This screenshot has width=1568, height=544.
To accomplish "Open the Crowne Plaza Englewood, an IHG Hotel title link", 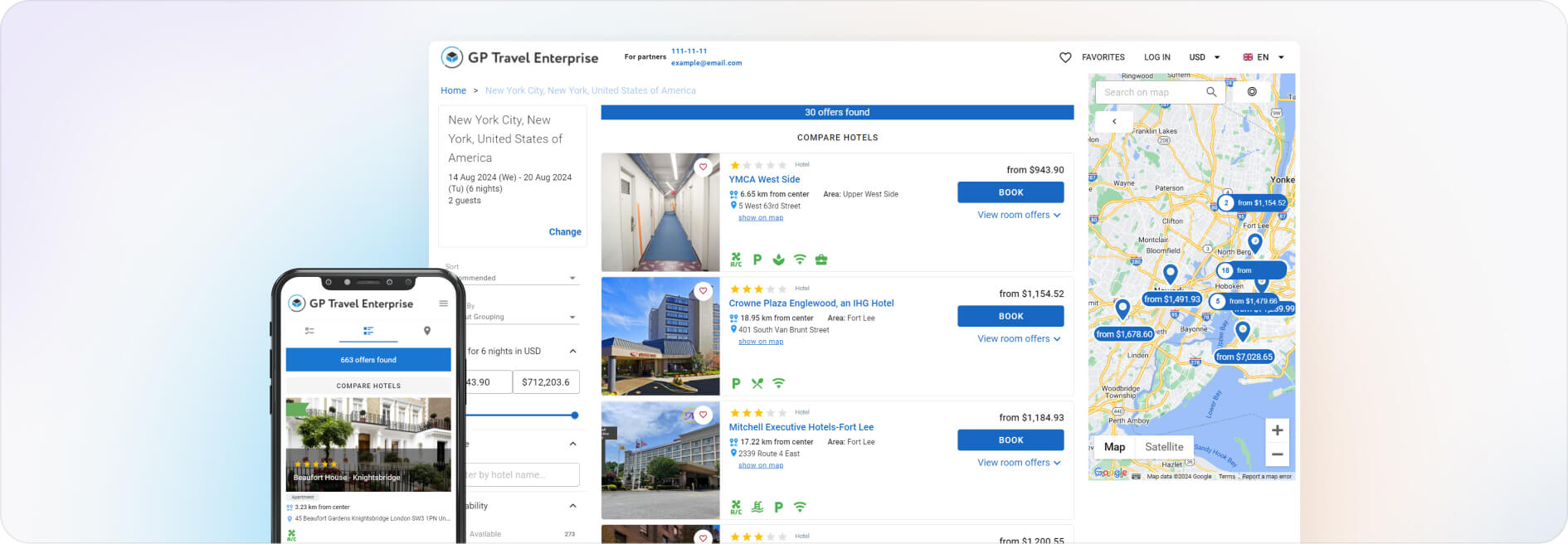I will point(811,304).
